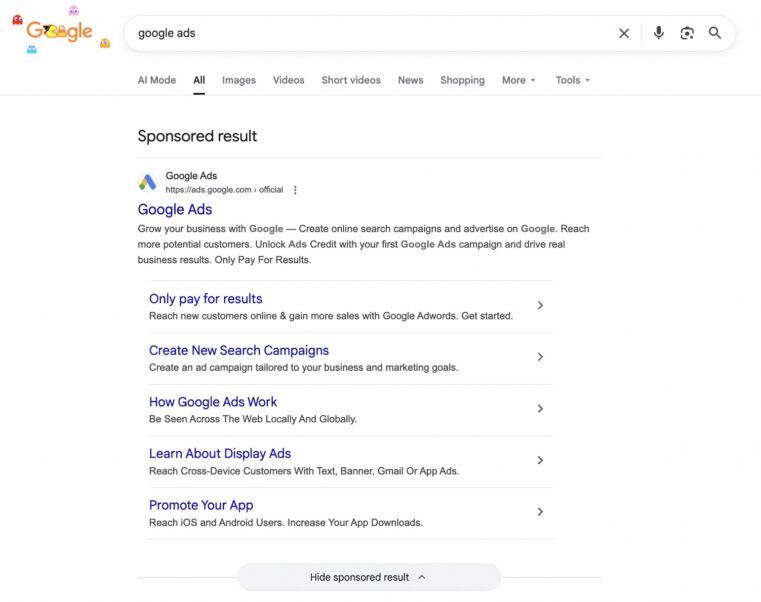Switch to the Images tab
The width and height of the screenshot is (761, 602).
239,80
